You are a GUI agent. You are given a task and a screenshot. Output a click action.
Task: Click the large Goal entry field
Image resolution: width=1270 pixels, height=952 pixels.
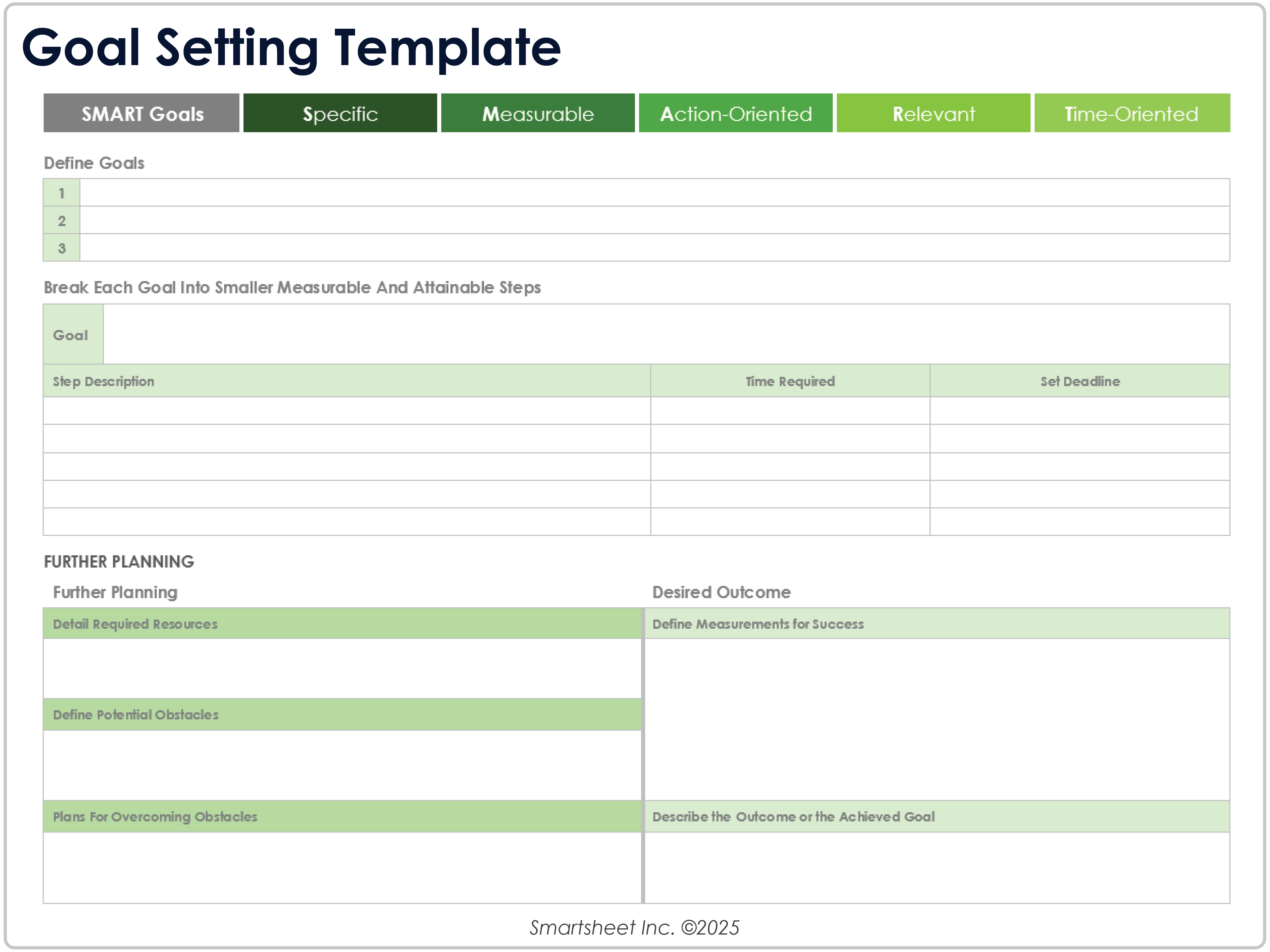click(x=666, y=334)
